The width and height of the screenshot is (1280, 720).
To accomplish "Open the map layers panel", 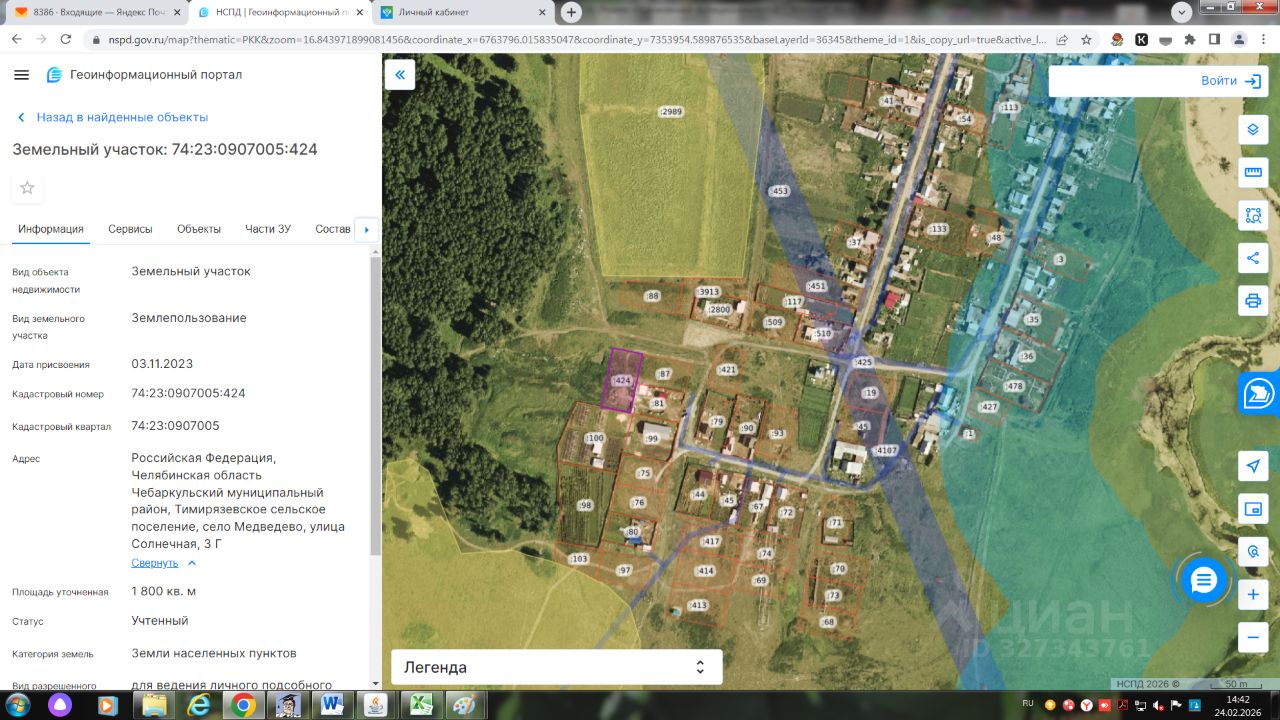I will 1253,130.
